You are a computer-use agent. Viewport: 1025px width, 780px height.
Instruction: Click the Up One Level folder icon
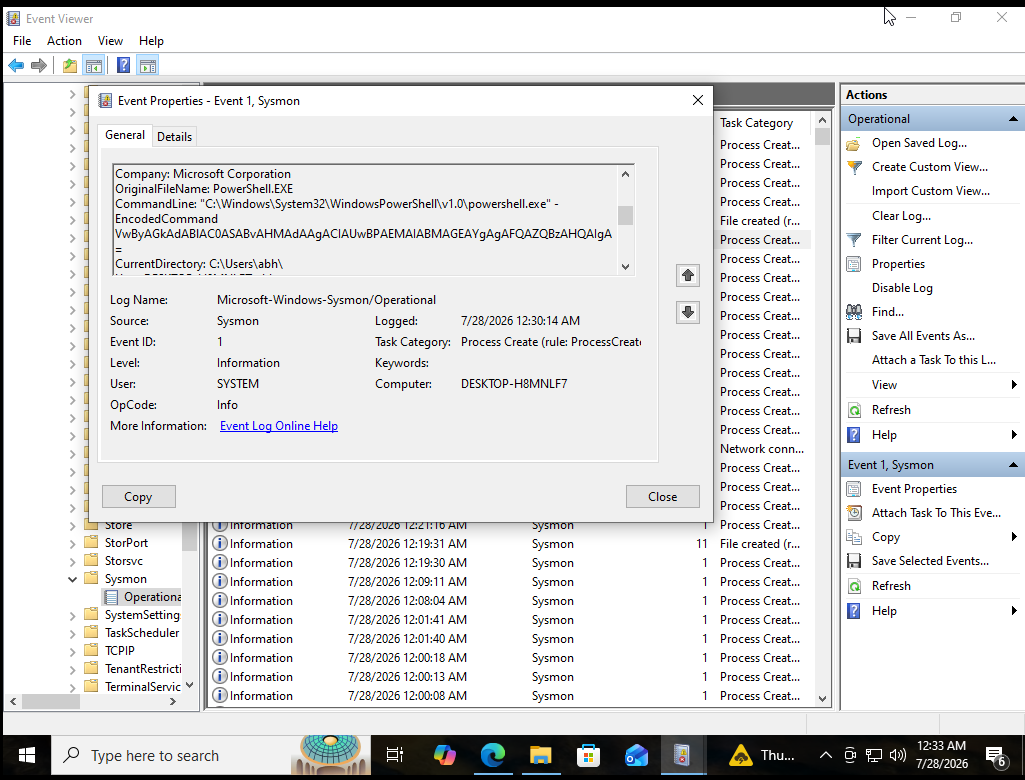tap(70, 65)
